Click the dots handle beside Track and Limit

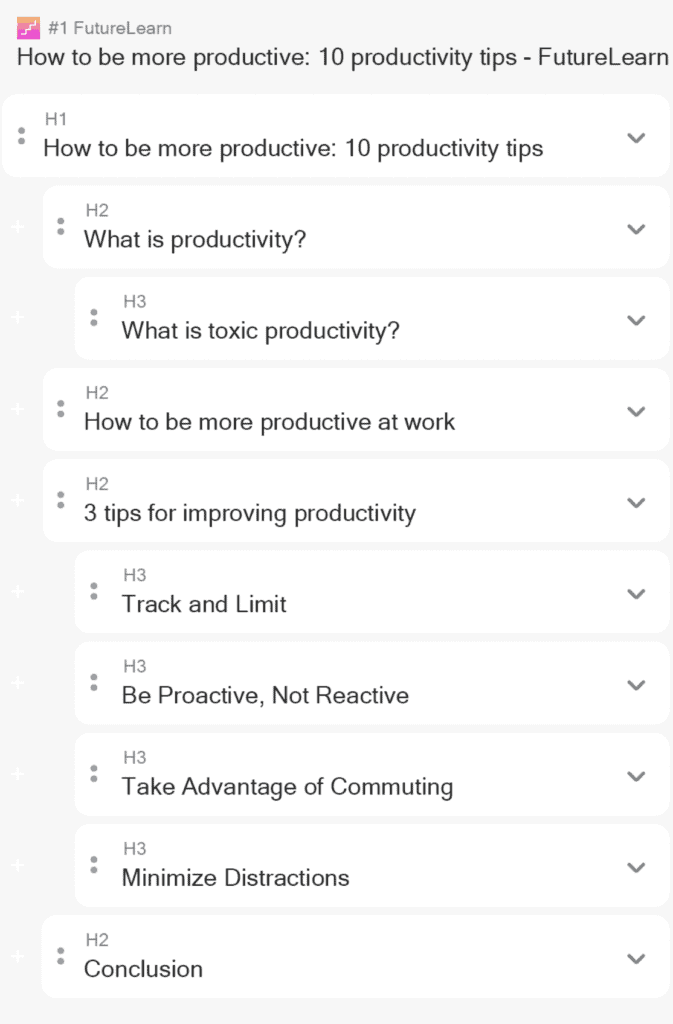tap(94, 592)
